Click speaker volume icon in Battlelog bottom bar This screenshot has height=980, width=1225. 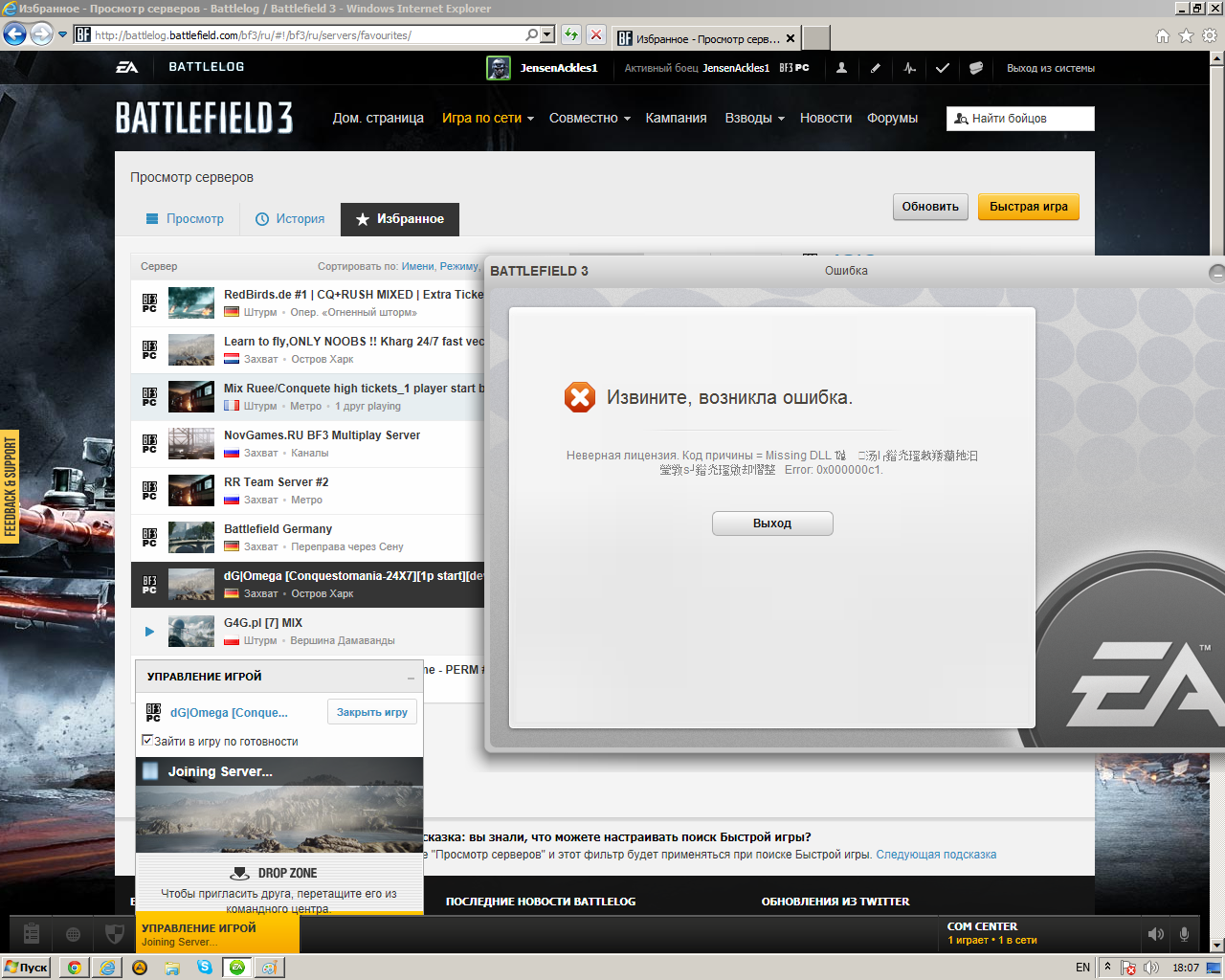pyautogui.click(x=1156, y=934)
